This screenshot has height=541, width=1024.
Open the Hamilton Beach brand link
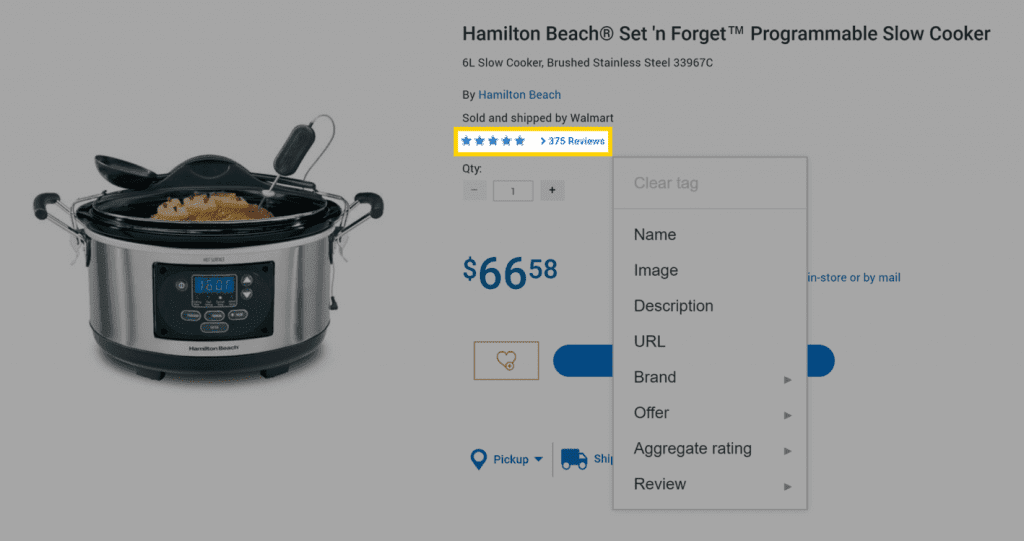tap(519, 95)
